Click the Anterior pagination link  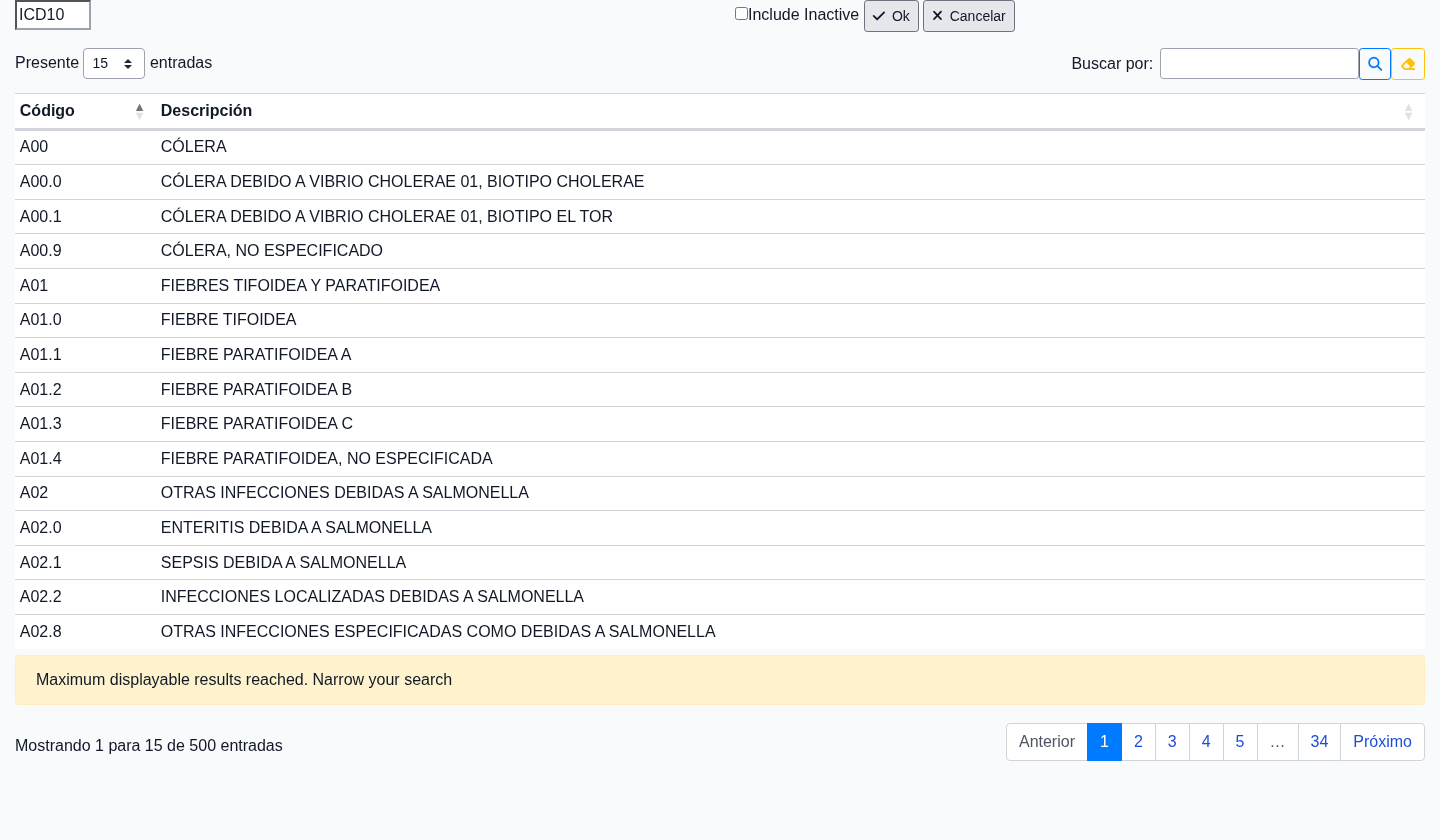[x=1046, y=742]
